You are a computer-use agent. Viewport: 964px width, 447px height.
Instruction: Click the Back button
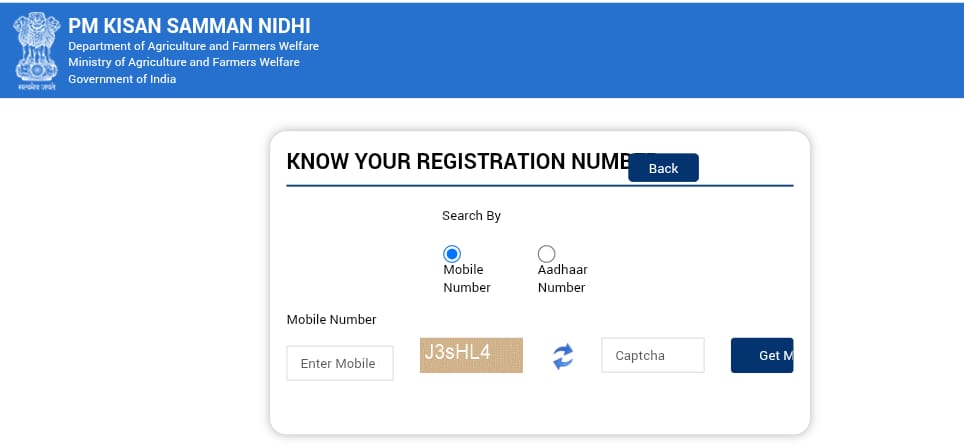coord(663,168)
